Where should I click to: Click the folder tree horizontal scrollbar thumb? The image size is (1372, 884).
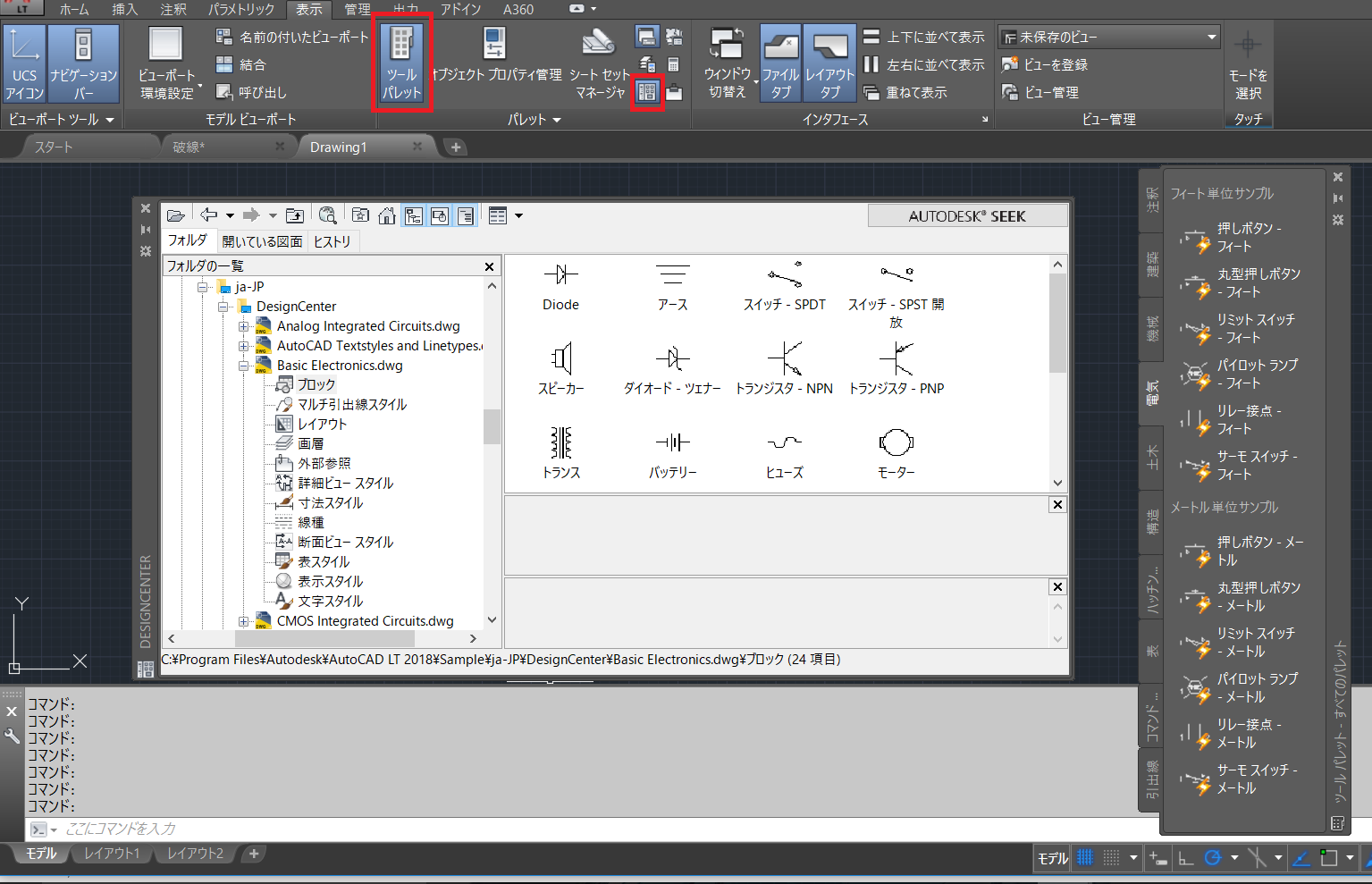[324, 639]
